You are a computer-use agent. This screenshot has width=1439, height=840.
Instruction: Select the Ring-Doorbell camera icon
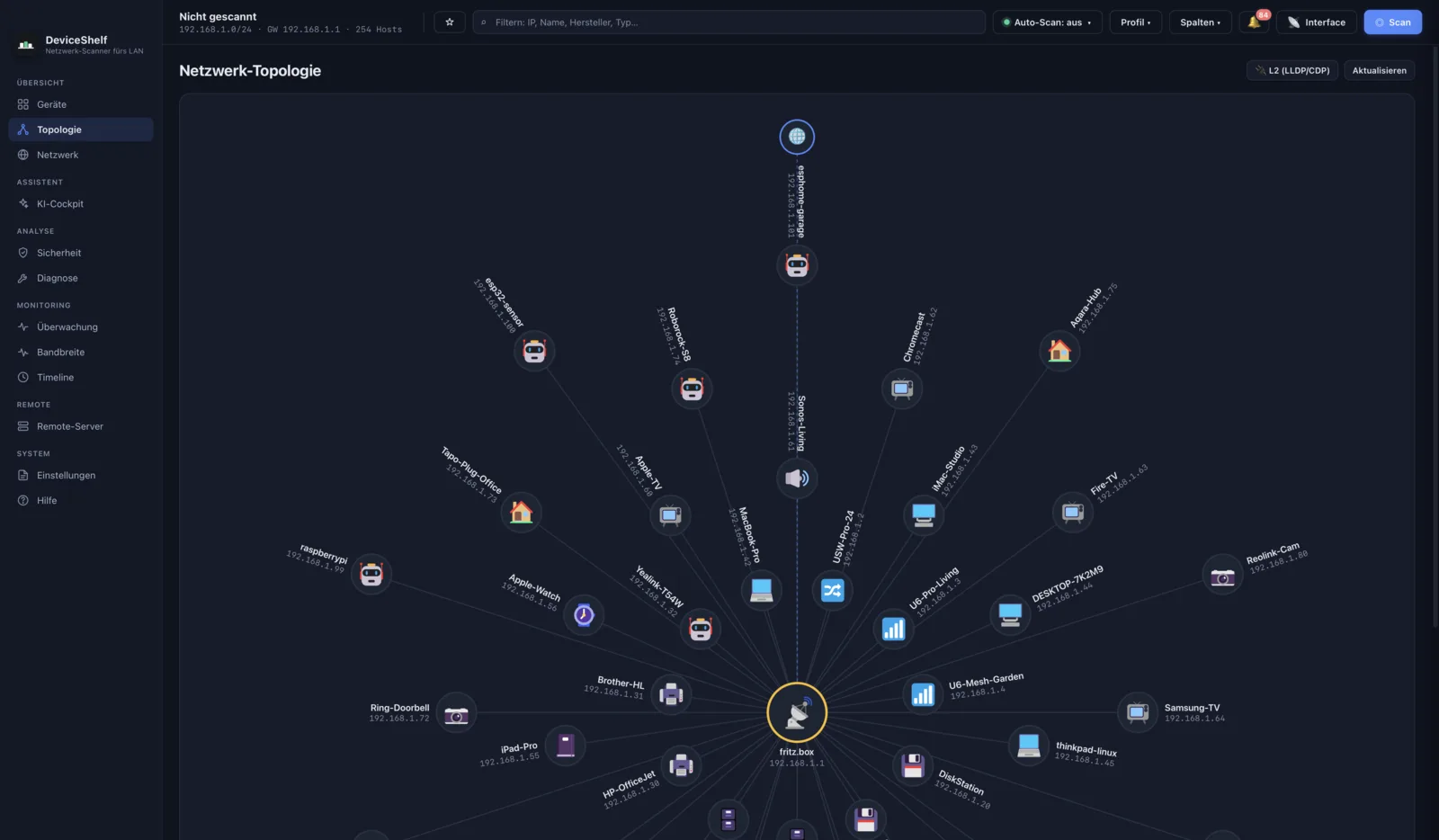[457, 712]
